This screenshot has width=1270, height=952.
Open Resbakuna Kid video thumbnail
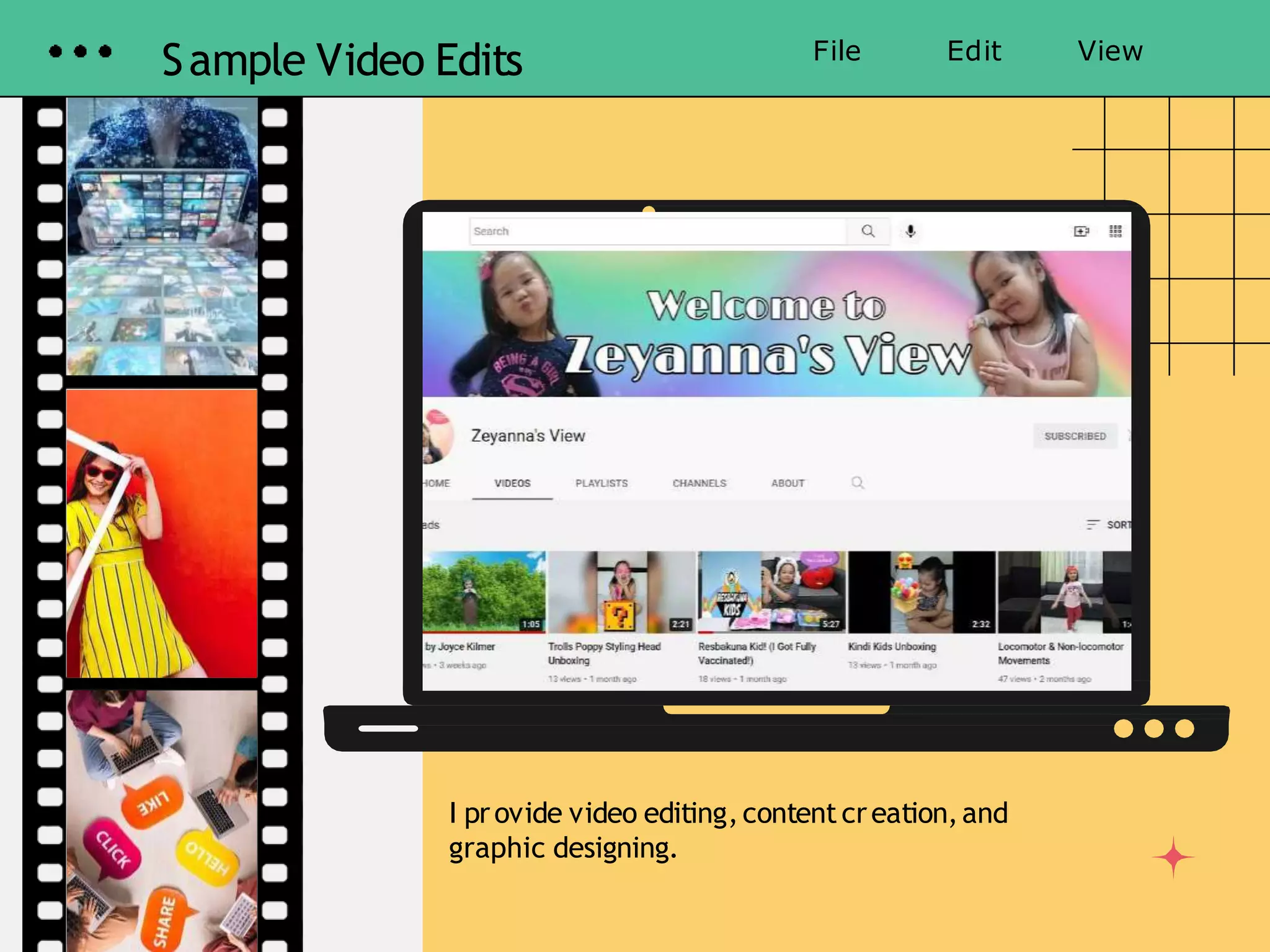[771, 592]
